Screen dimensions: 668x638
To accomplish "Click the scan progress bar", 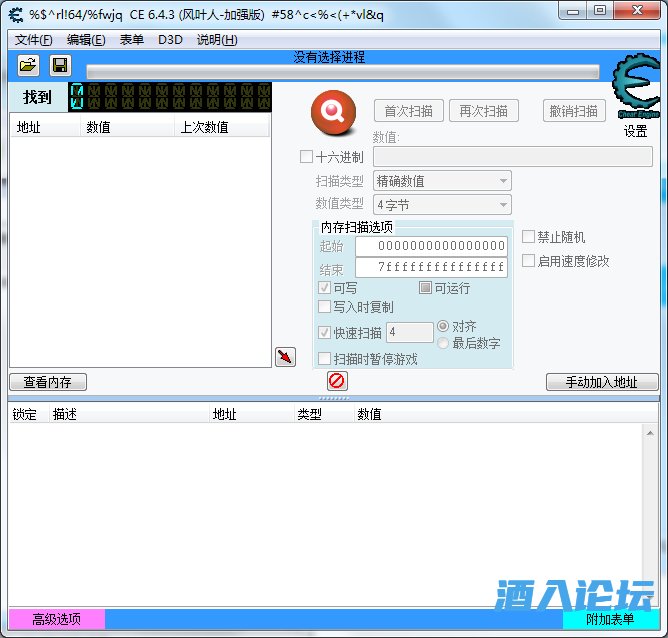I will click(342, 72).
